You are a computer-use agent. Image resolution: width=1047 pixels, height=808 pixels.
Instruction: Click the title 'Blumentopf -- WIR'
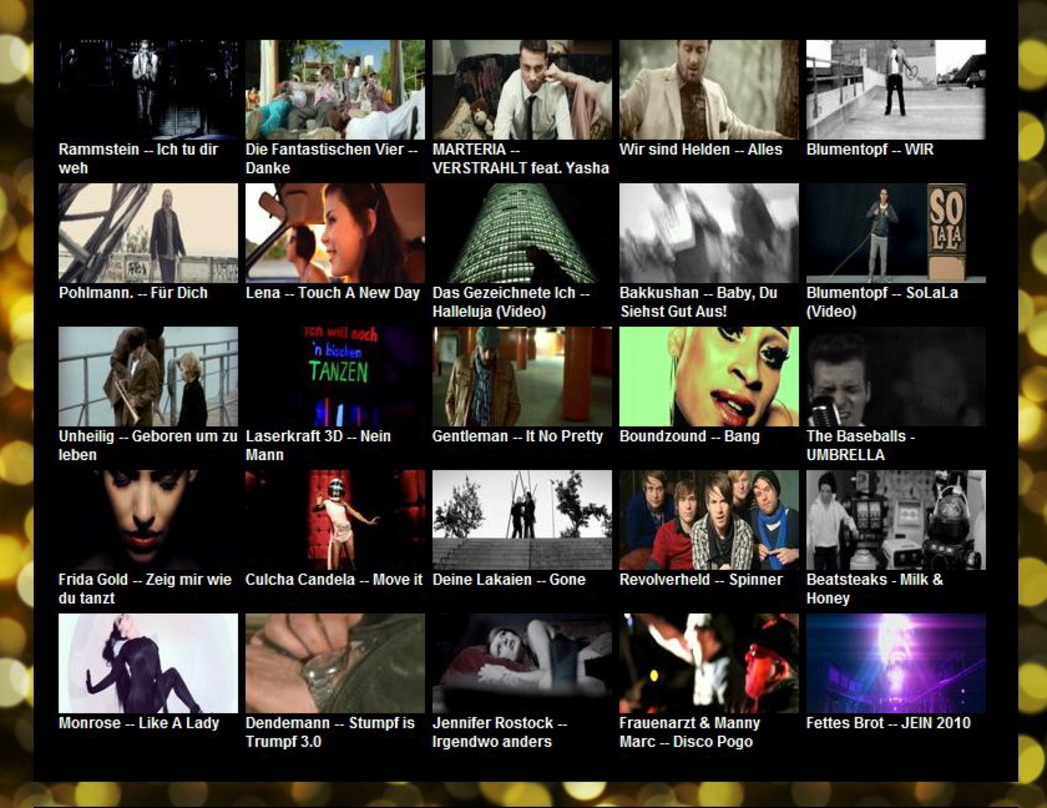(x=870, y=150)
